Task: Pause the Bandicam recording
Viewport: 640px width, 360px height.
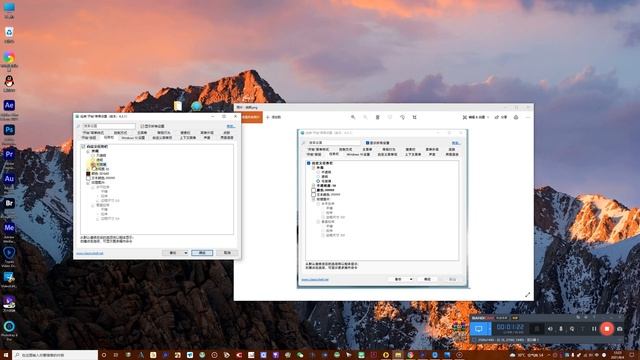Action: pyautogui.click(x=594, y=329)
